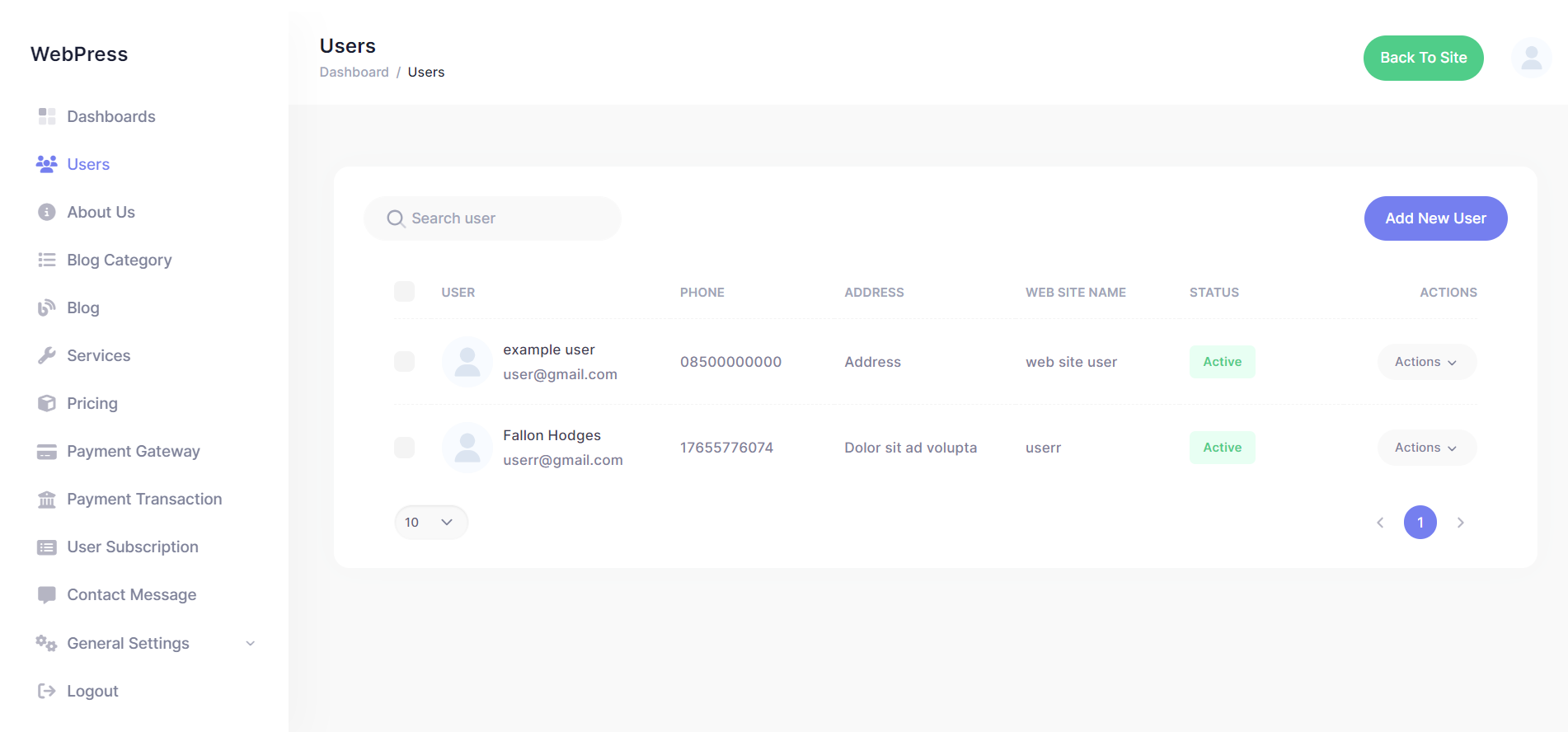
Task: Open the rows-per-page dropdown showing 10
Action: 430,523
